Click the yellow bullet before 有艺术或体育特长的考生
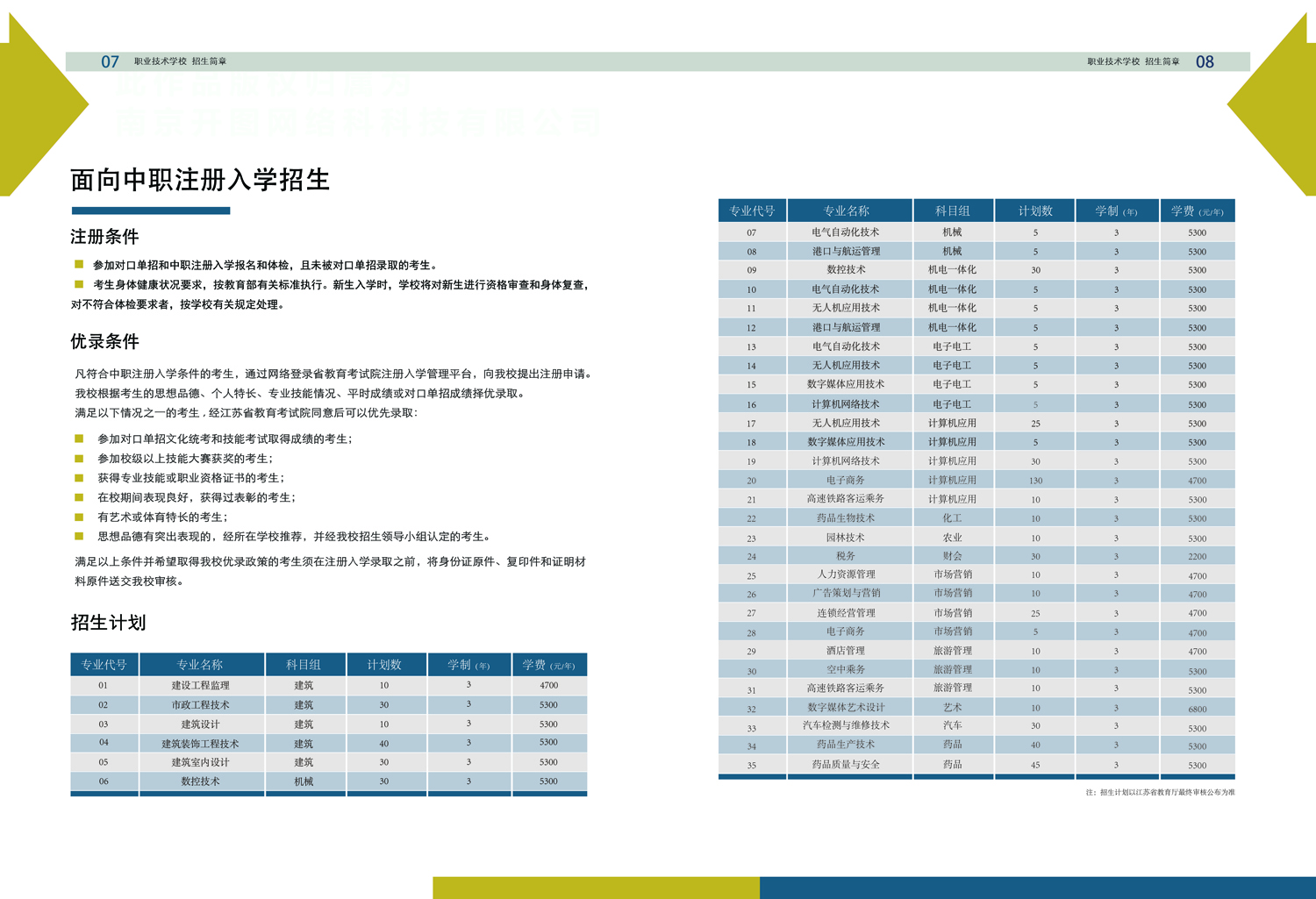Screen dimensions: 1316x899 [x=79, y=517]
